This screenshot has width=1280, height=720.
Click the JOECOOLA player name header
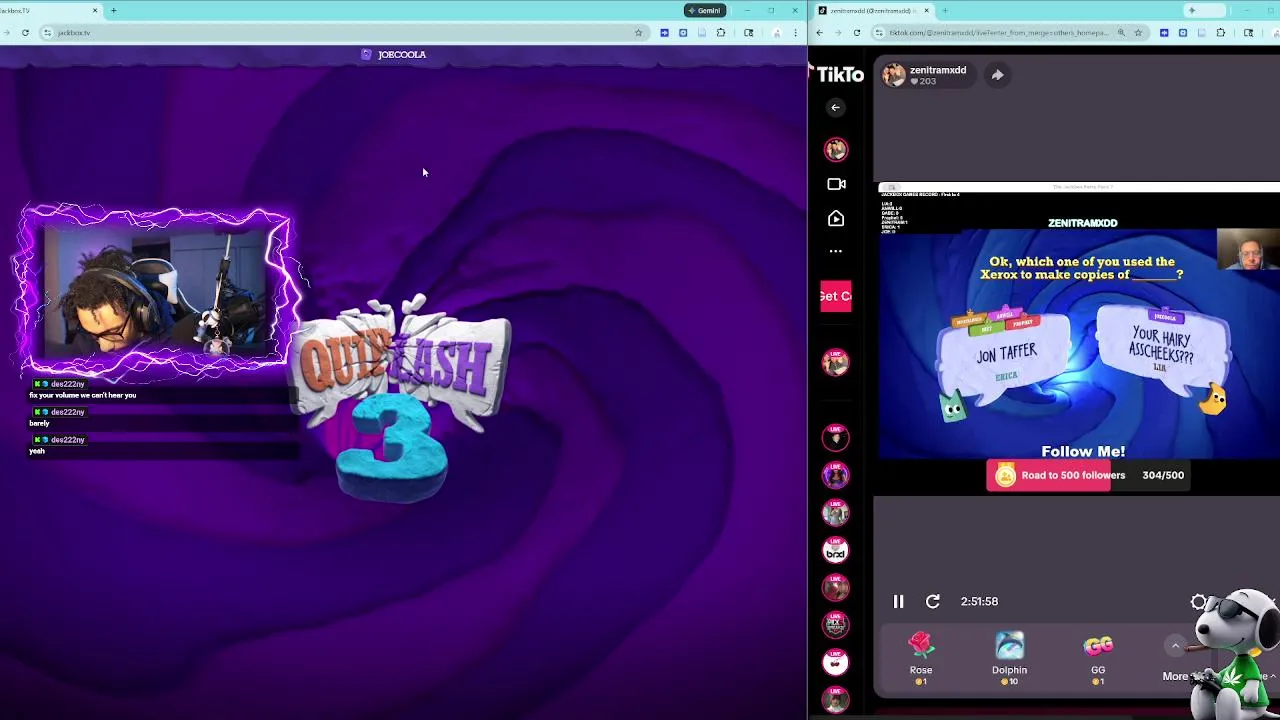(394, 54)
